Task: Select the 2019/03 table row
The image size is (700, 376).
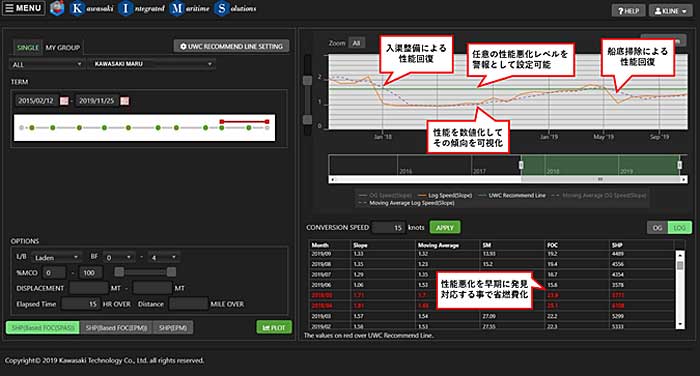Action: click(x=492, y=316)
